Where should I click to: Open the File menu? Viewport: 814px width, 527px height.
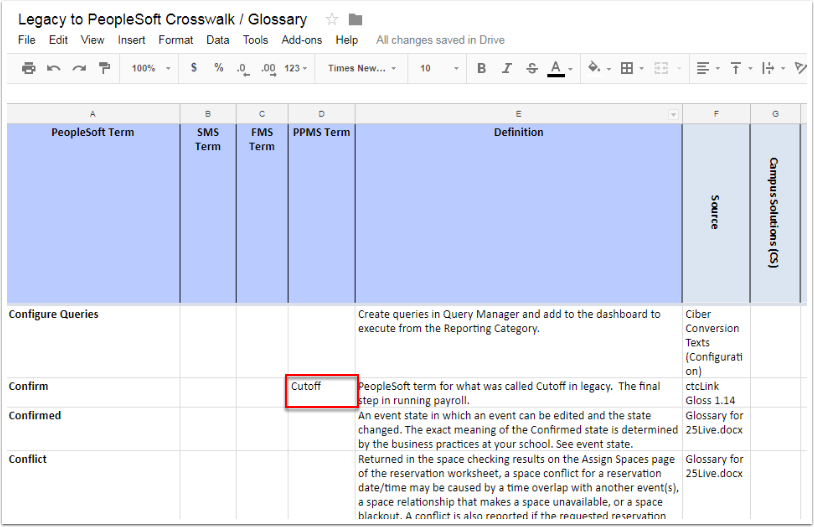click(26, 40)
